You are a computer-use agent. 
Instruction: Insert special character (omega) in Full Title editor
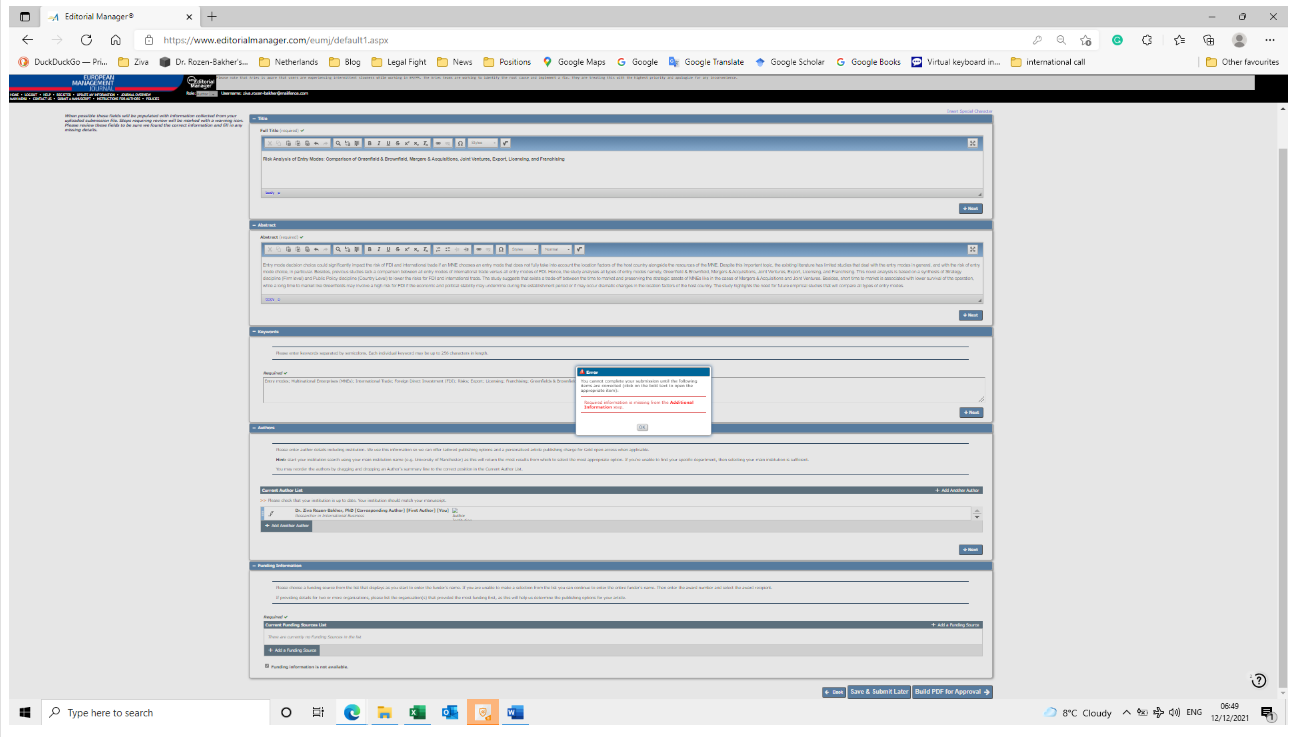[460, 143]
